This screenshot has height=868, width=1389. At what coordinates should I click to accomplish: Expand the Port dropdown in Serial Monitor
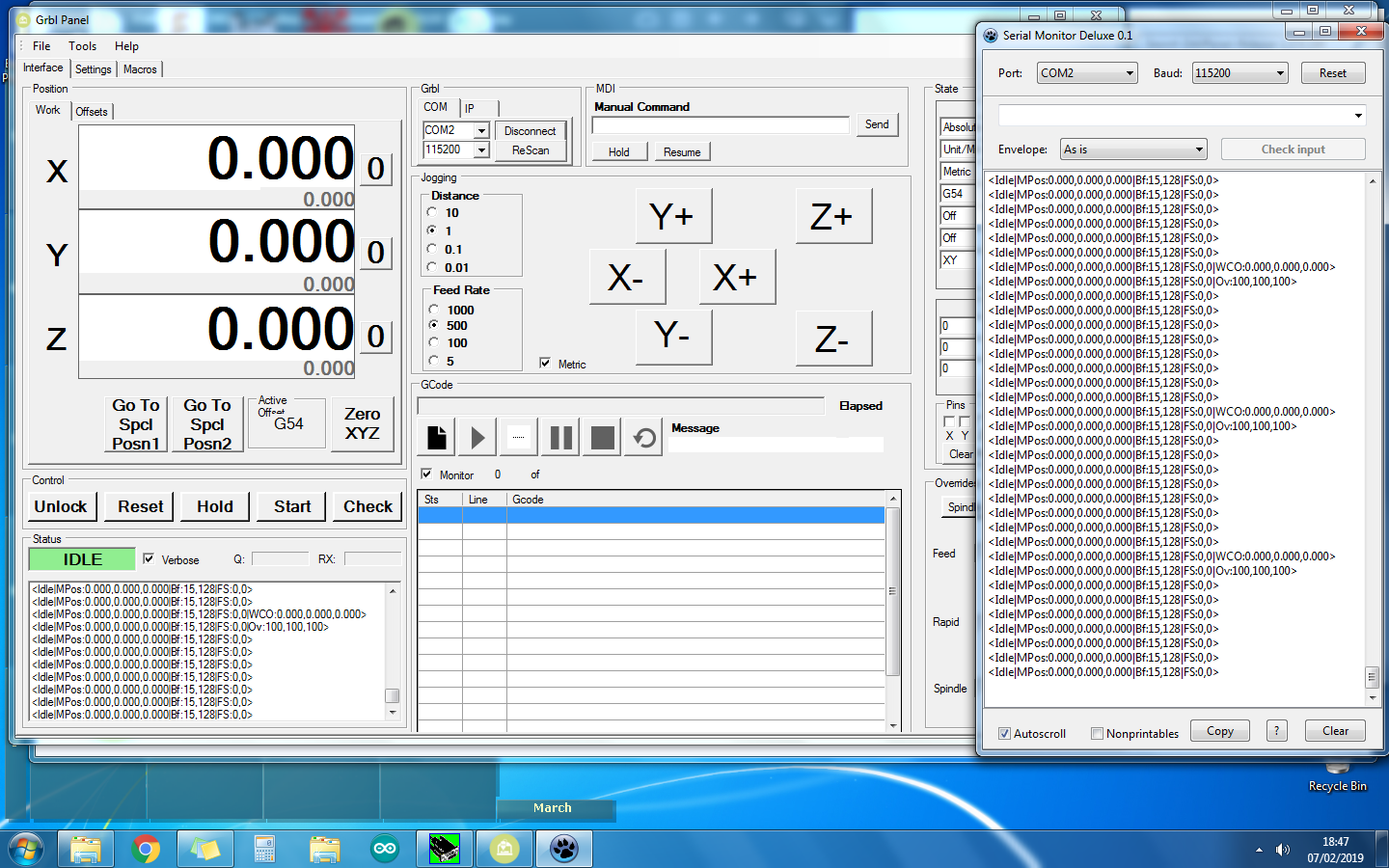(1130, 73)
